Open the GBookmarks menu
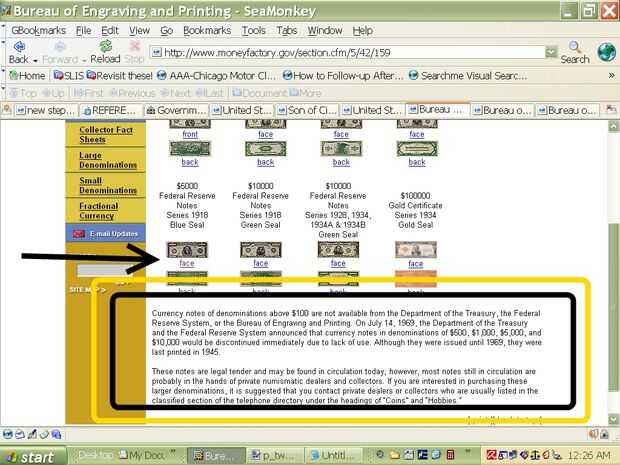This screenshot has height=465, width=620. 38,30
